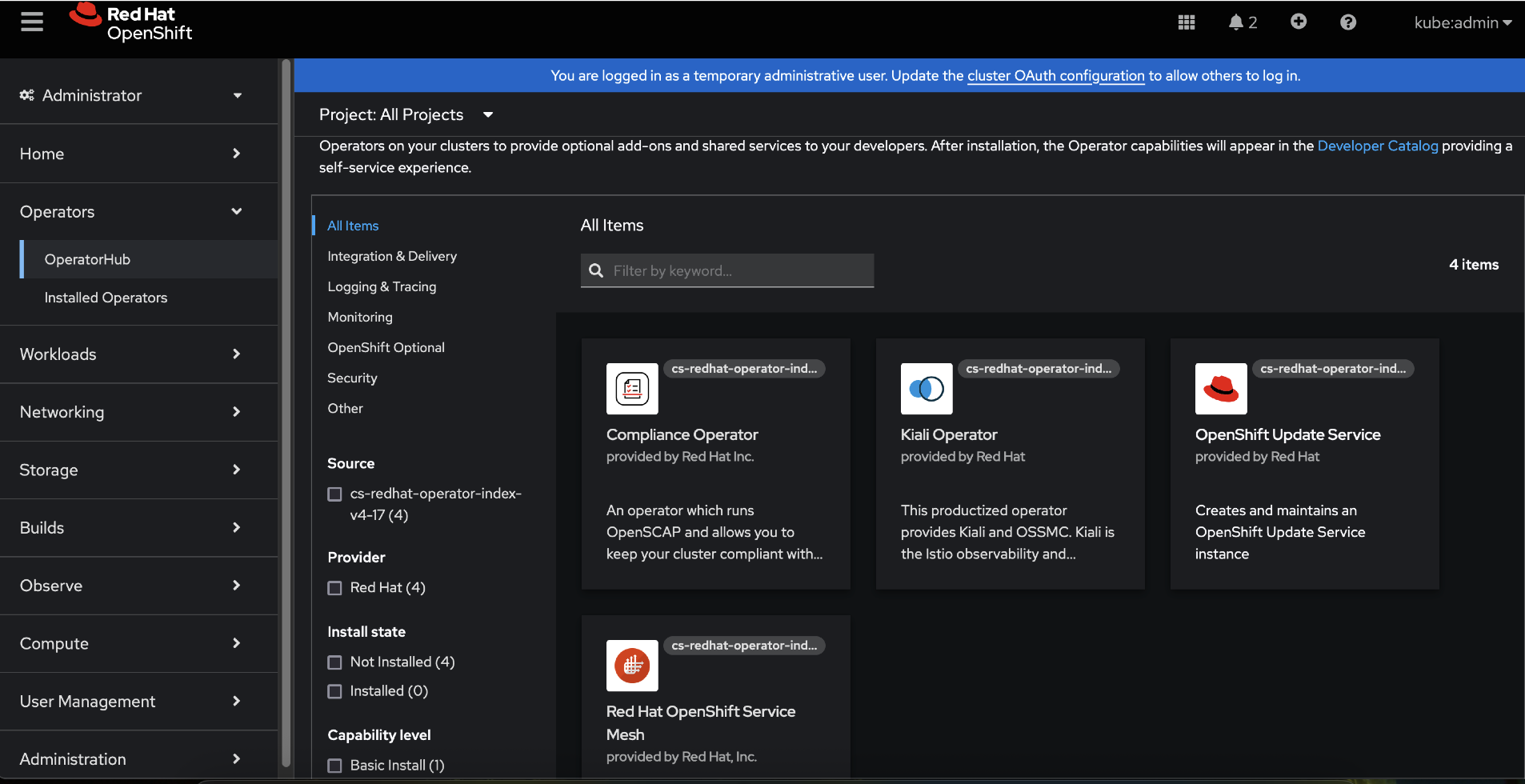The height and width of the screenshot is (784, 1525).
Task: Open the help question mark icon
Action: click(x=1347, y=22)
